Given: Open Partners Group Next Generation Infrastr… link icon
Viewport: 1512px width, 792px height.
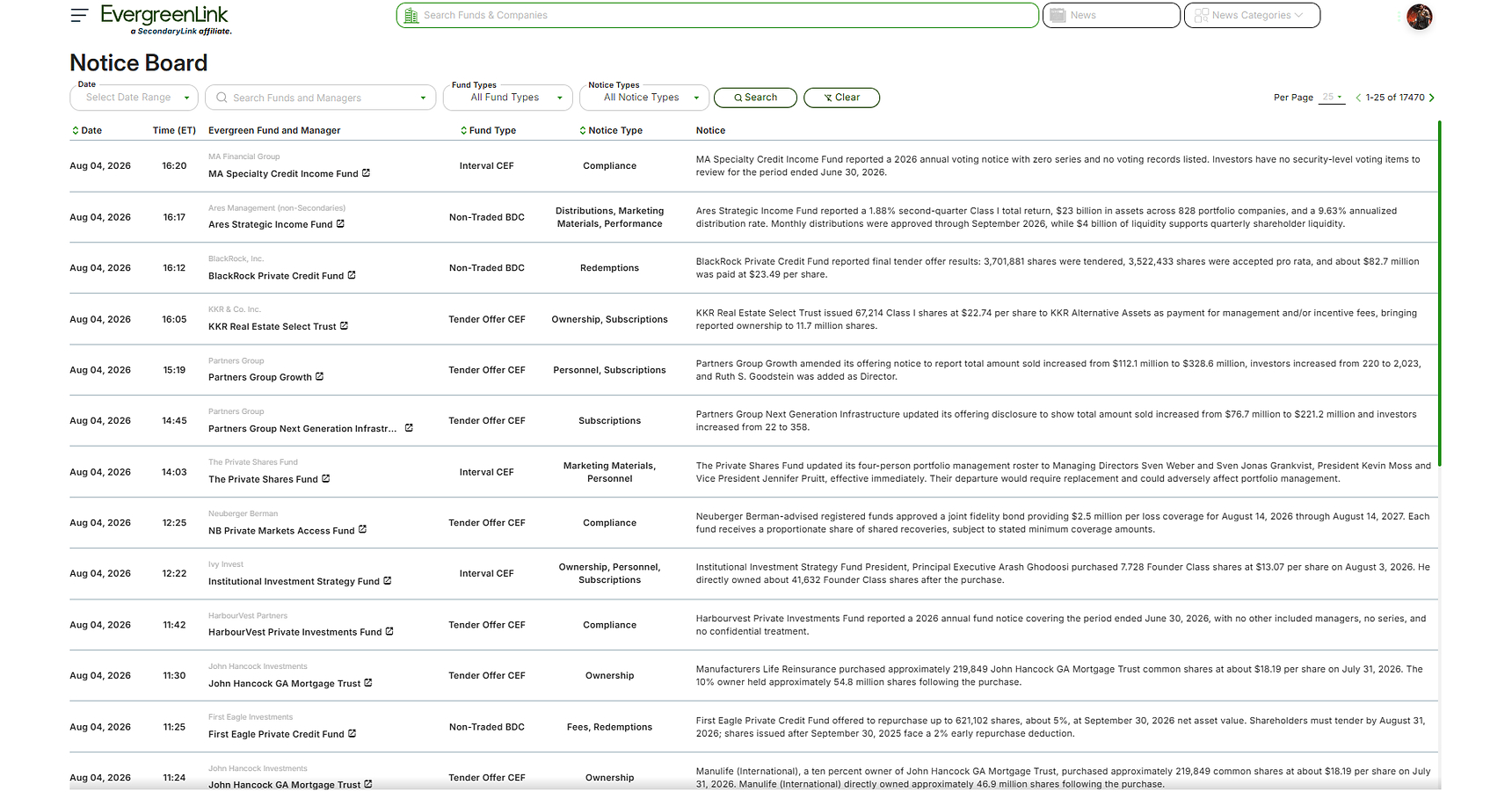Looking at the screenshot, I should click(409, 428).
